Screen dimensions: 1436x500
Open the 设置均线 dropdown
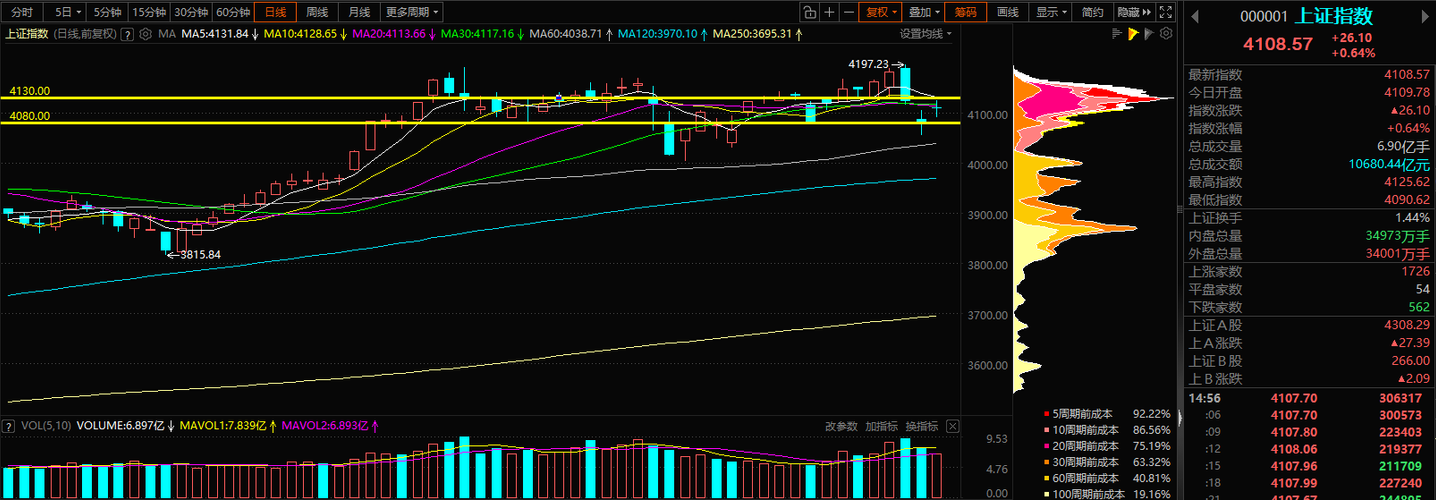(x=925, y=34)
